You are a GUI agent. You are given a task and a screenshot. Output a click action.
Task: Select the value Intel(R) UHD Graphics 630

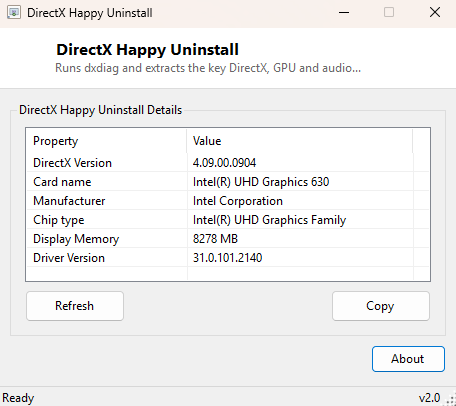[x=261, y=182]
